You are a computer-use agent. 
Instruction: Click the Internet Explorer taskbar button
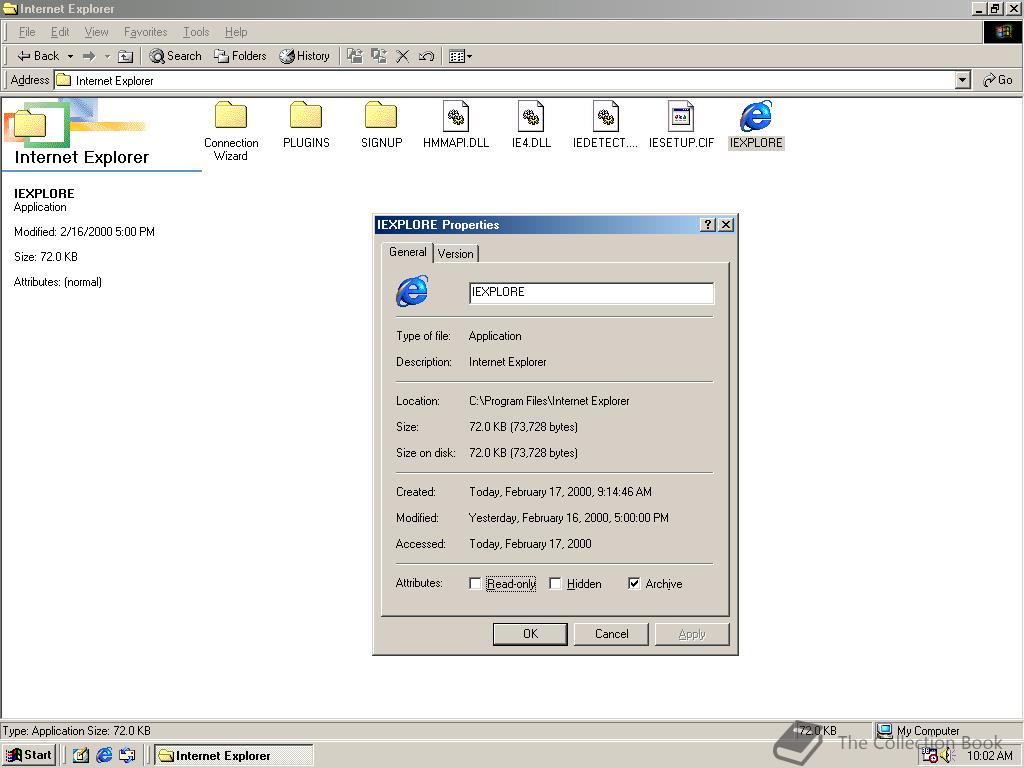[x=233, y=756]
